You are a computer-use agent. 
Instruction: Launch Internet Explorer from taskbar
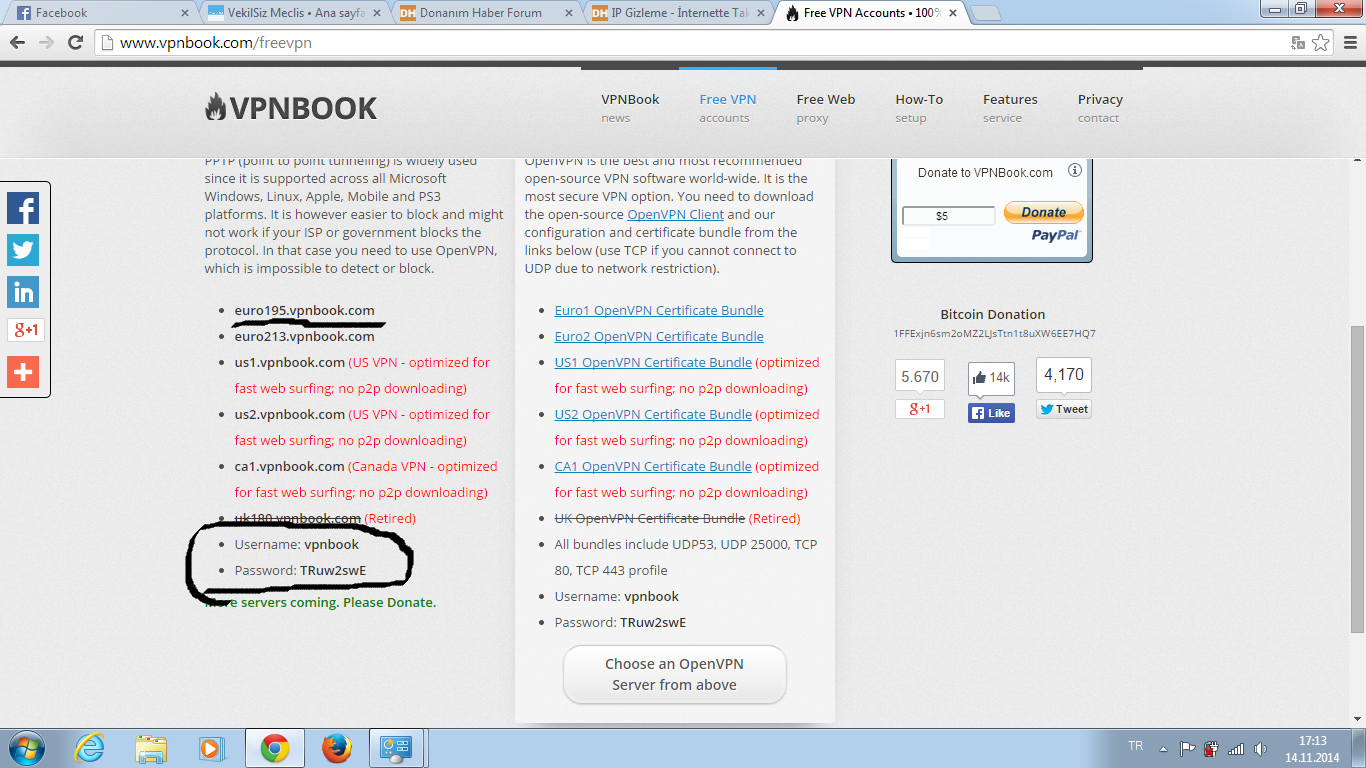coord(90,748)
